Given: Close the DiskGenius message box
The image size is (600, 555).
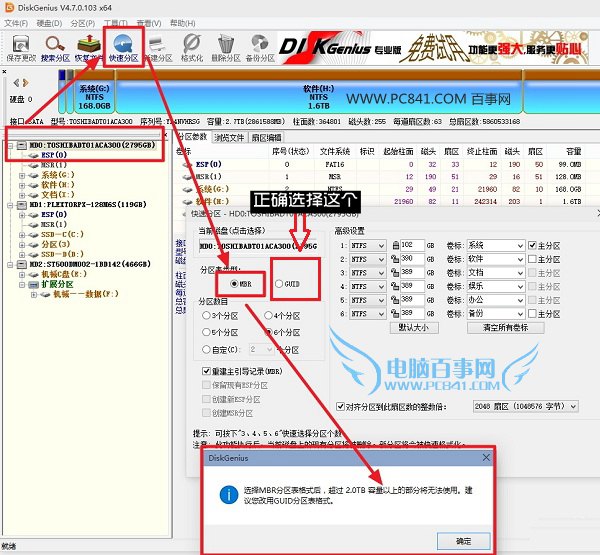Looking at the screenshot, I should point(486,457).
